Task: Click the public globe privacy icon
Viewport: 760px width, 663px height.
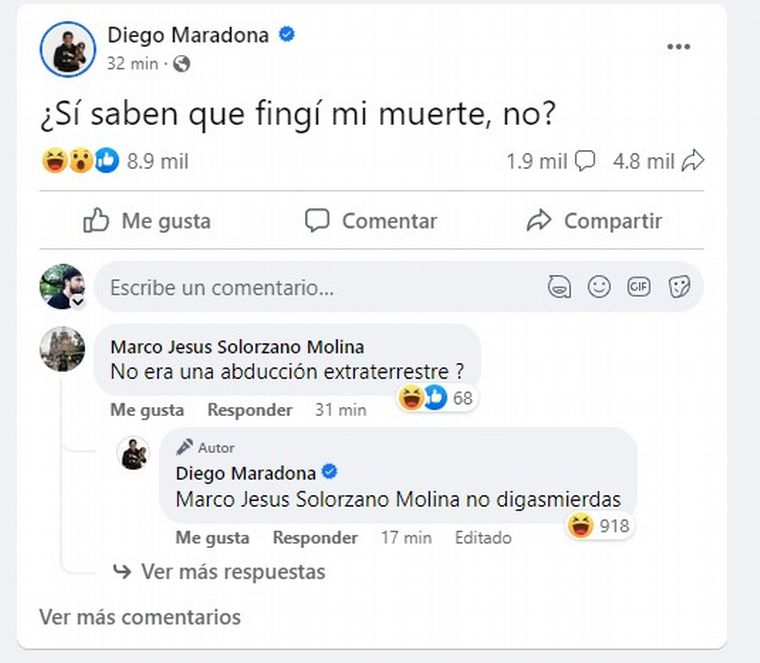Action: (181, 64)
